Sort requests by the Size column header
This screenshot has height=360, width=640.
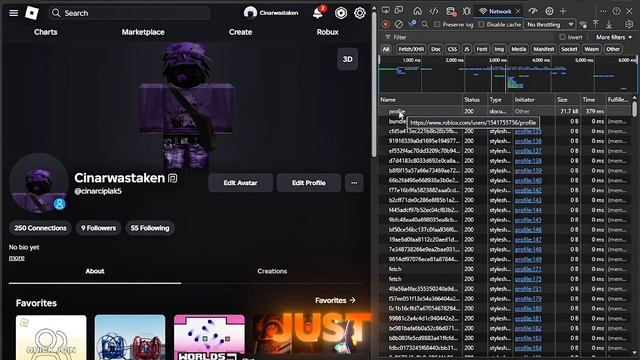point(567,100)
